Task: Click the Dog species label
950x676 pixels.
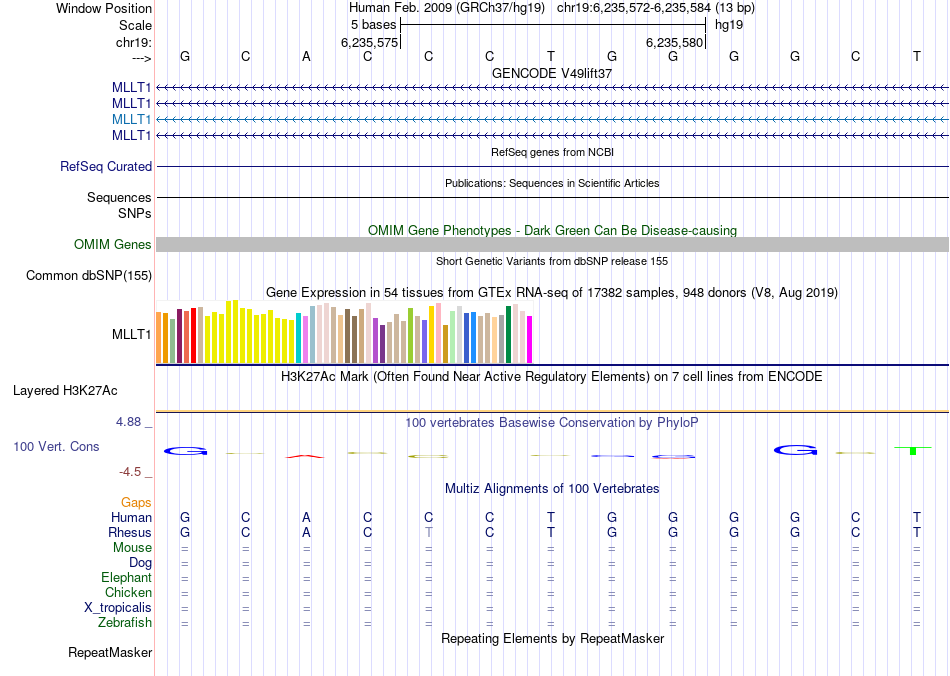Action: click(x=141, y=563)
